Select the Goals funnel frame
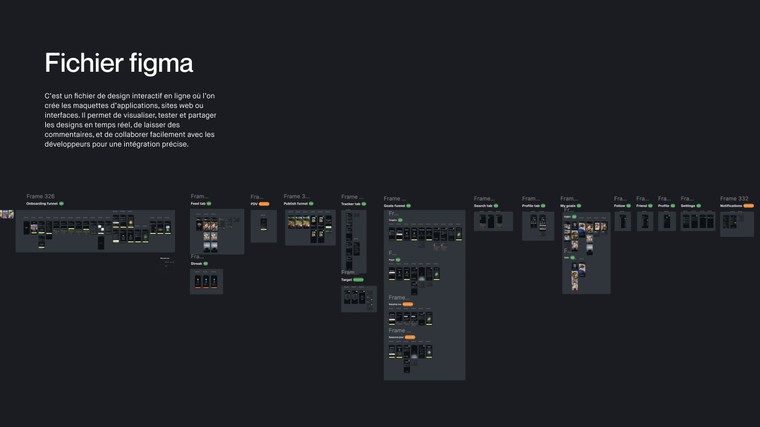Viewport: 760px width, 427px height. (x=424, y=295)
